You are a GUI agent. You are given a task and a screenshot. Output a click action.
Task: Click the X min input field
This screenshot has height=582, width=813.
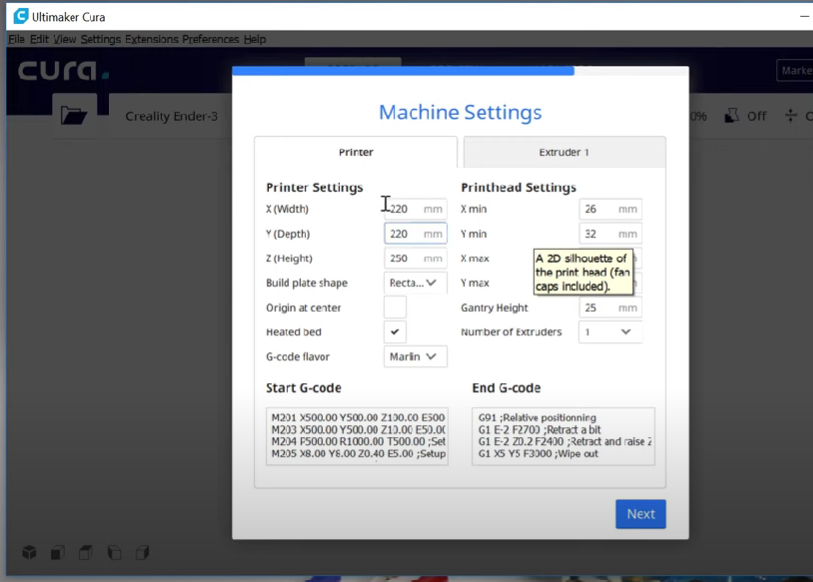(610, 209)
